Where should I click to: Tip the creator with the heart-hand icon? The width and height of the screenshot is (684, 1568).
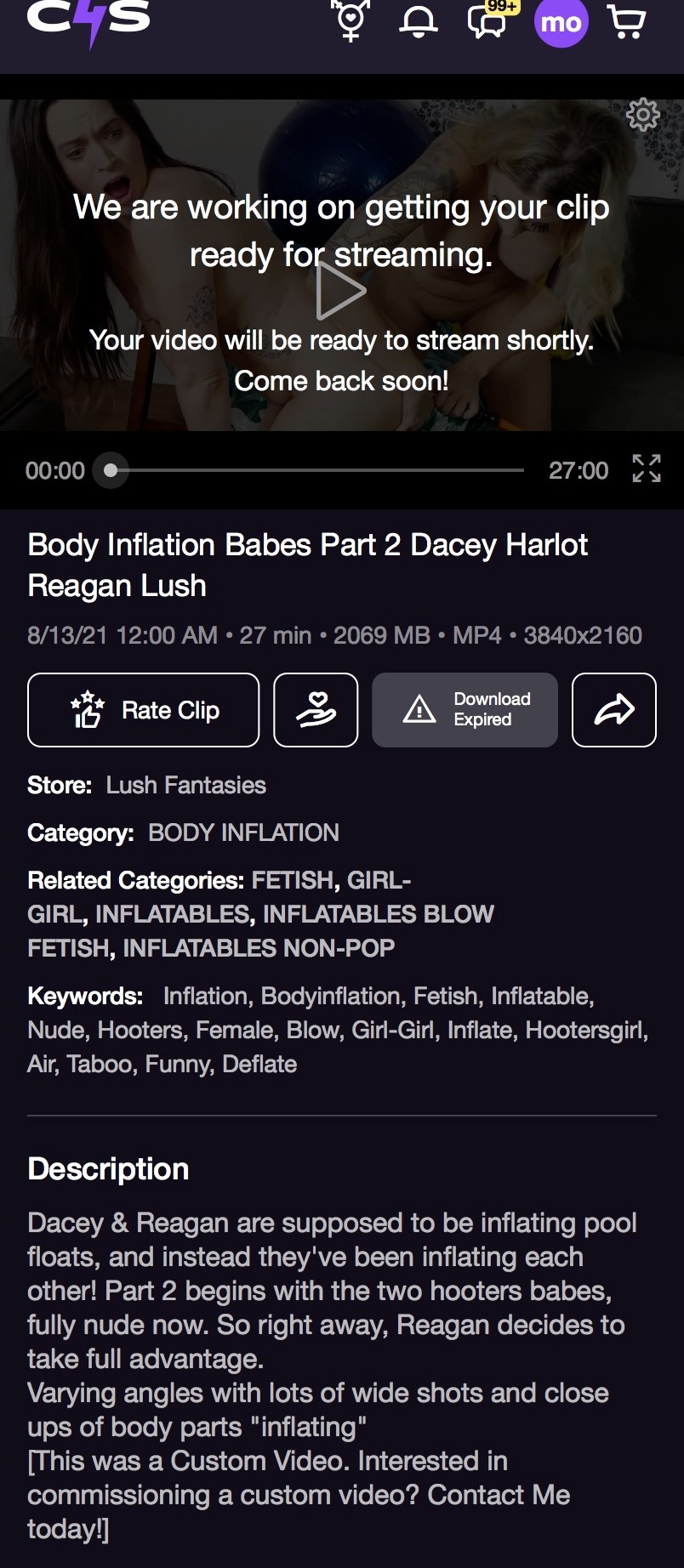click(316, 710)
